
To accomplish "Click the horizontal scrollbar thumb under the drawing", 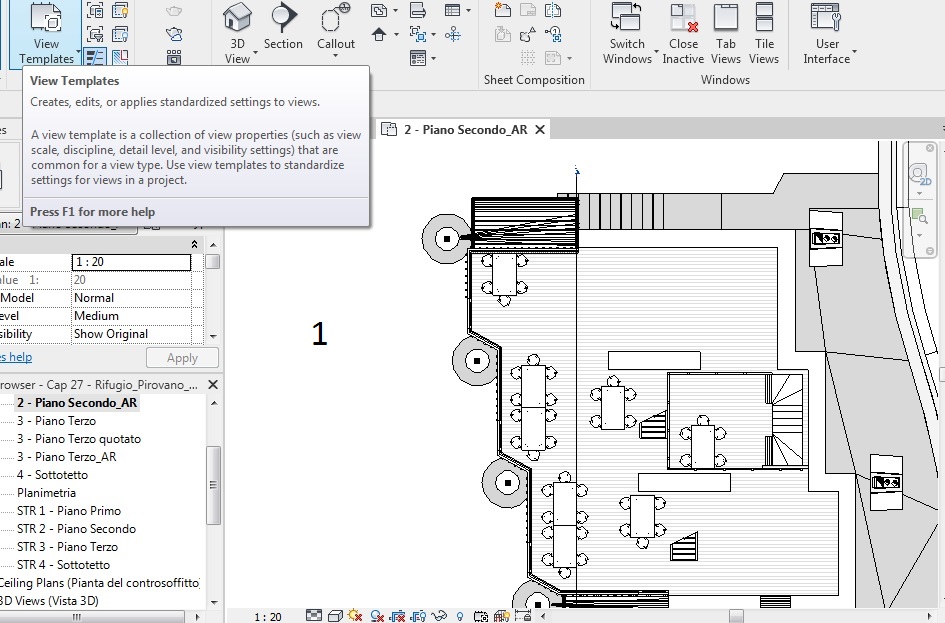I will coord(736,615).
